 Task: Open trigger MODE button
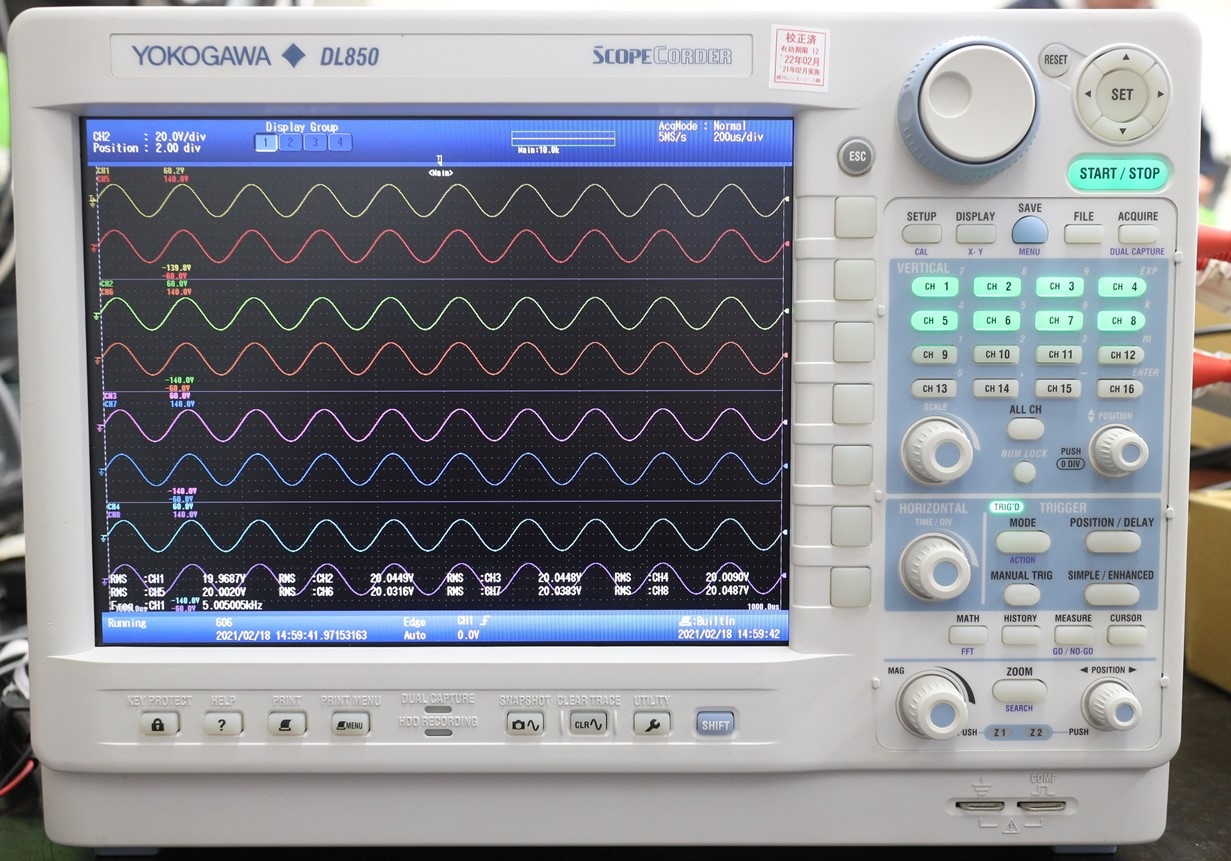1023,542
